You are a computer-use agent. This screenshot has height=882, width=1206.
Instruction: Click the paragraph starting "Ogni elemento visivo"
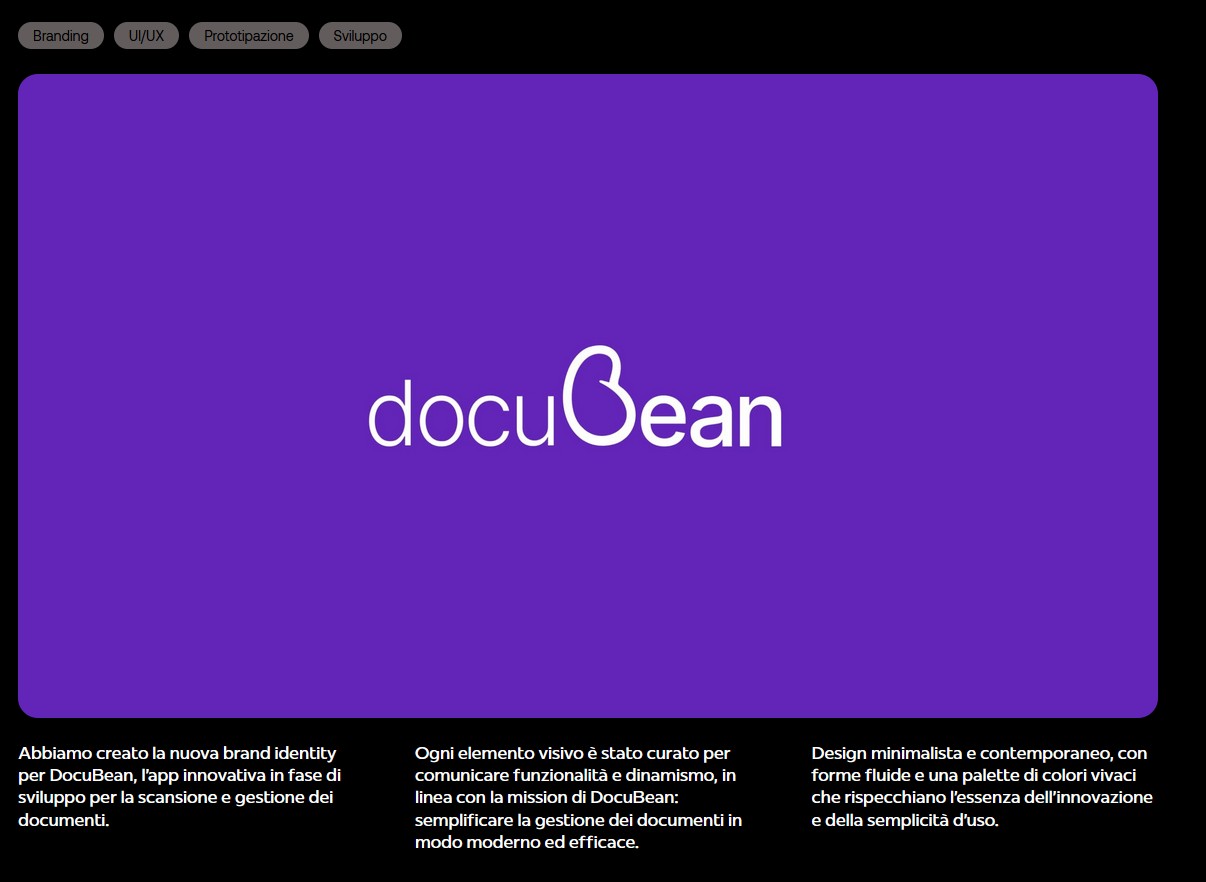(x=578, y=797)
